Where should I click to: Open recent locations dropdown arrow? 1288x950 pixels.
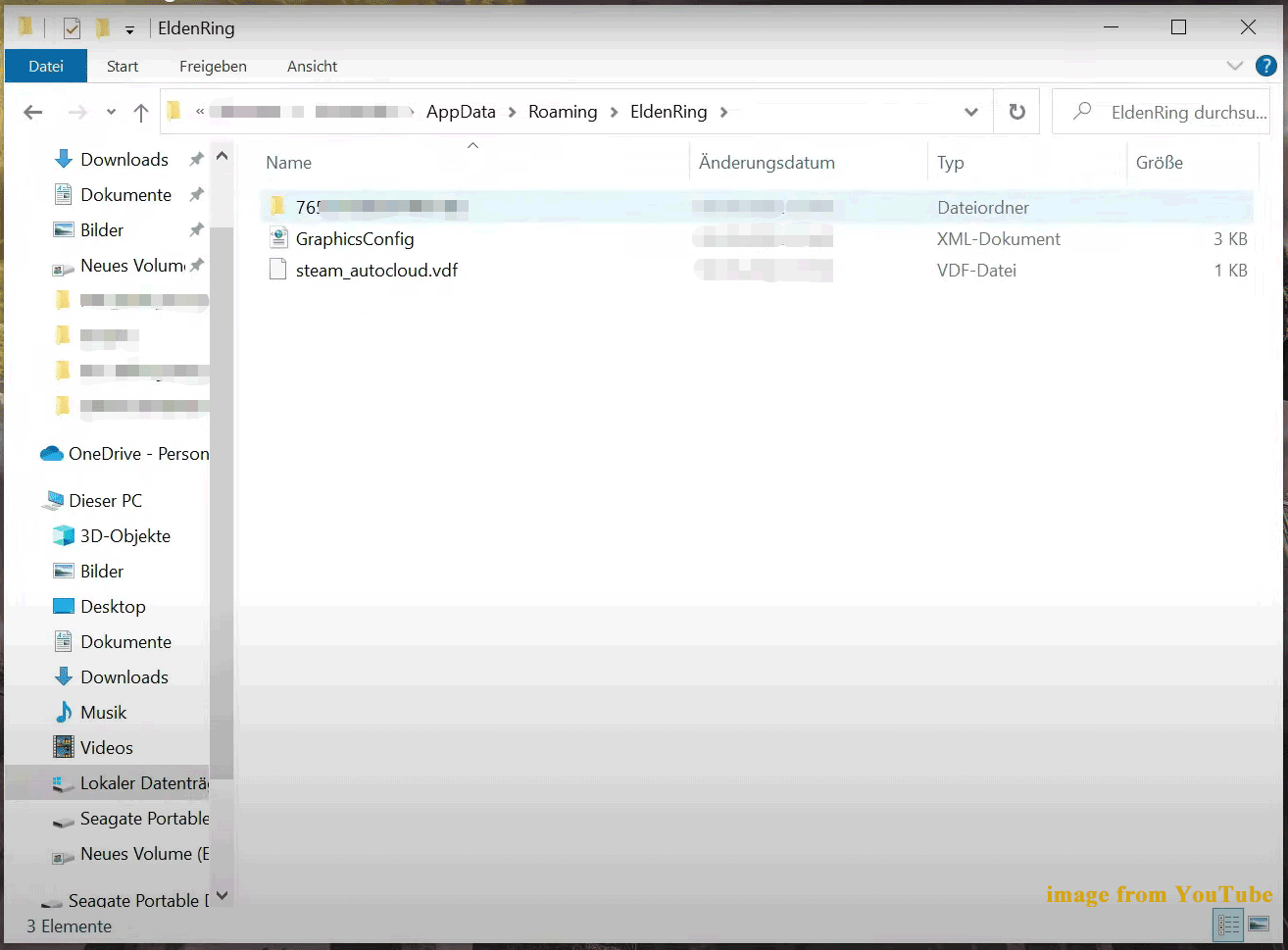(111, 113)
